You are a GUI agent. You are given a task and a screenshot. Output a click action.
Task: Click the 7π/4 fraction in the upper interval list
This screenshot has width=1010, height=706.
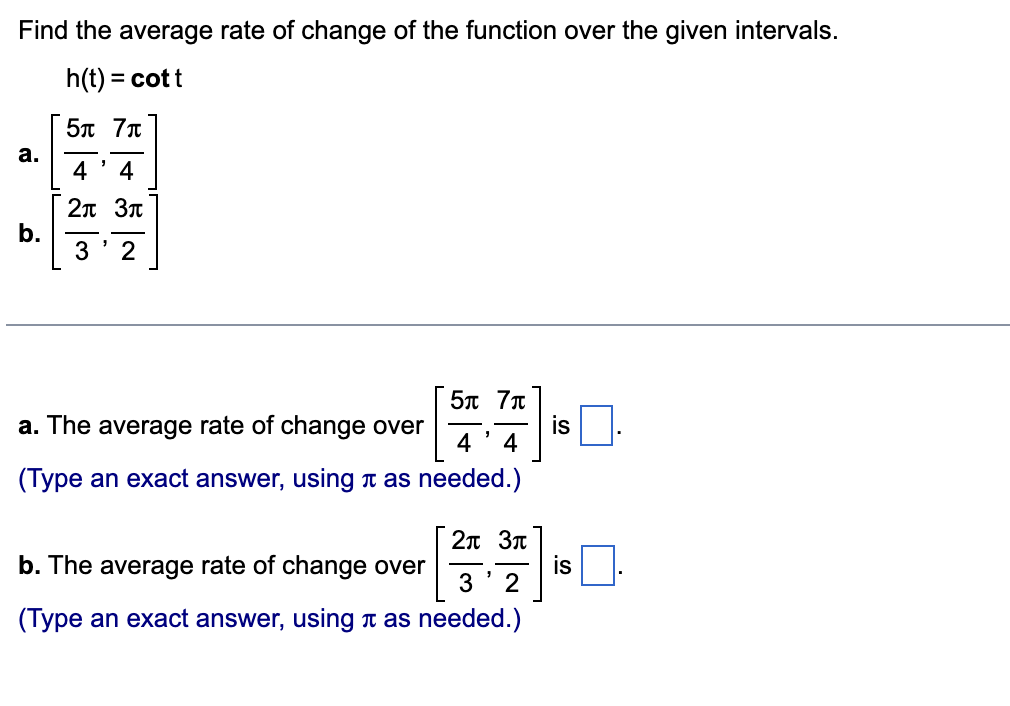tap(127, 150)
